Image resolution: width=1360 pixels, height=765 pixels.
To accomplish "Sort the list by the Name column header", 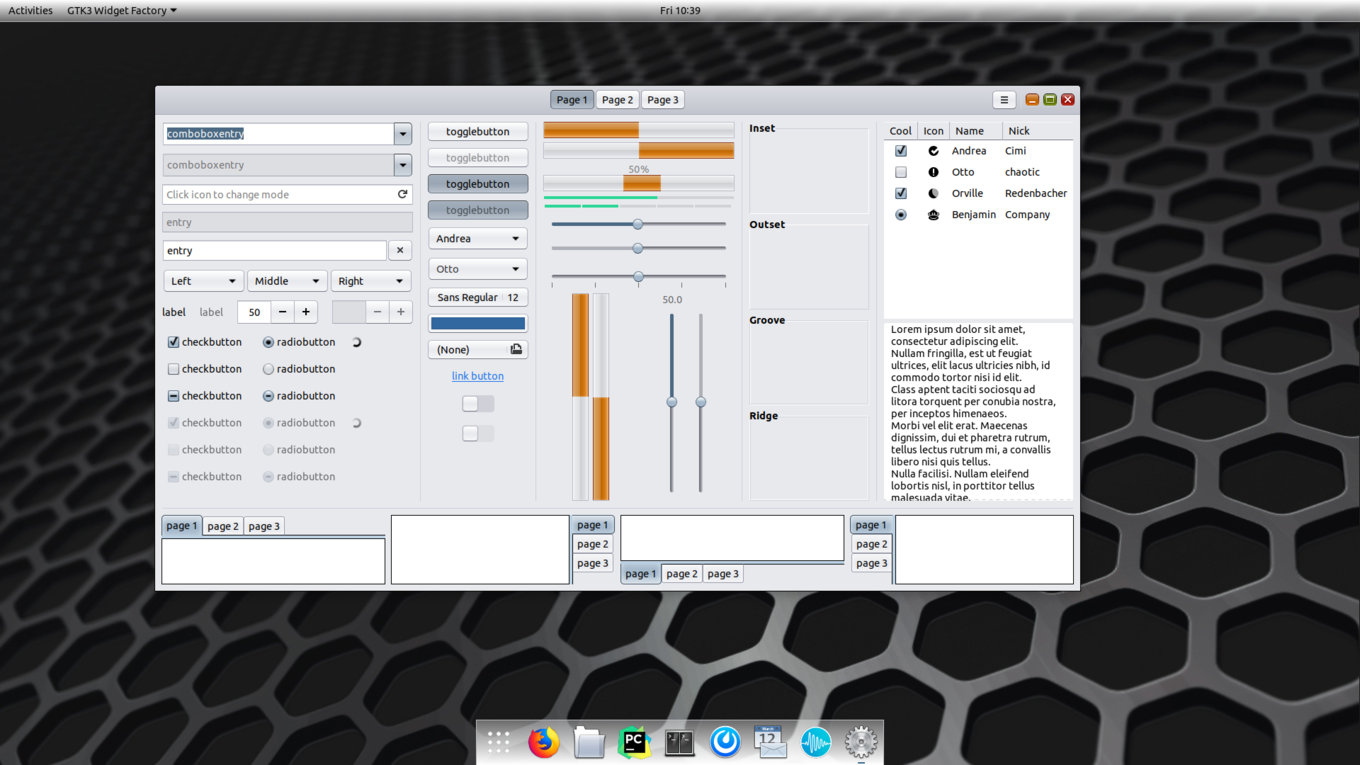I will click(975, 131).
